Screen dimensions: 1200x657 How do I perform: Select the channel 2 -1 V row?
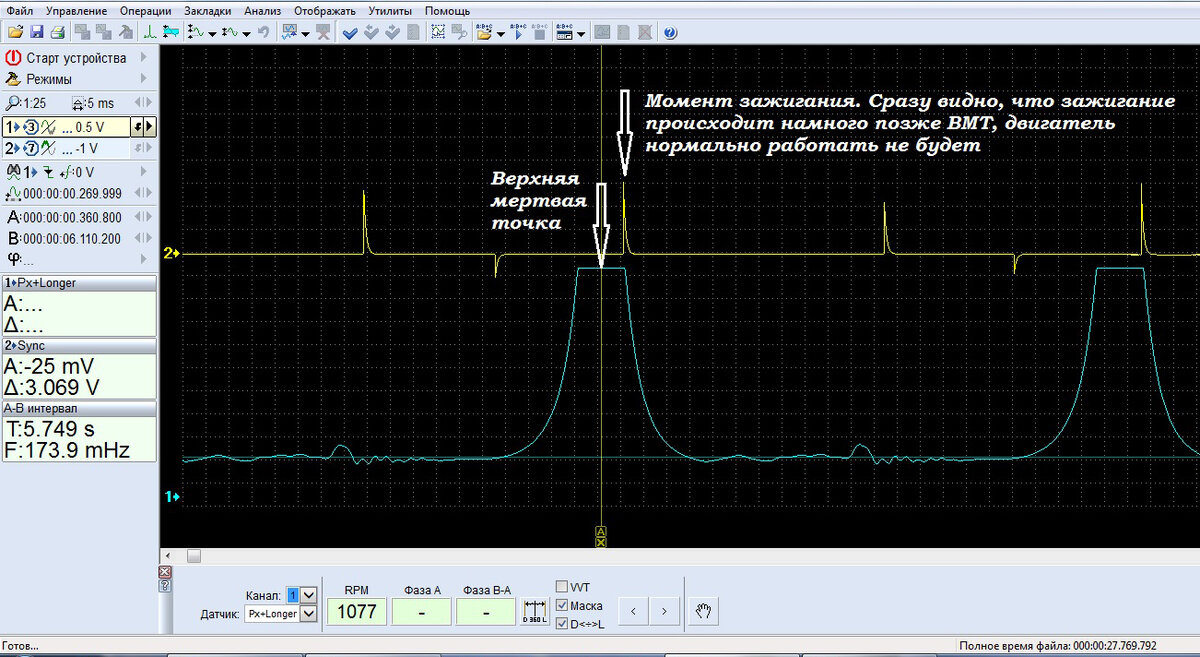click(x=65, y=149)
